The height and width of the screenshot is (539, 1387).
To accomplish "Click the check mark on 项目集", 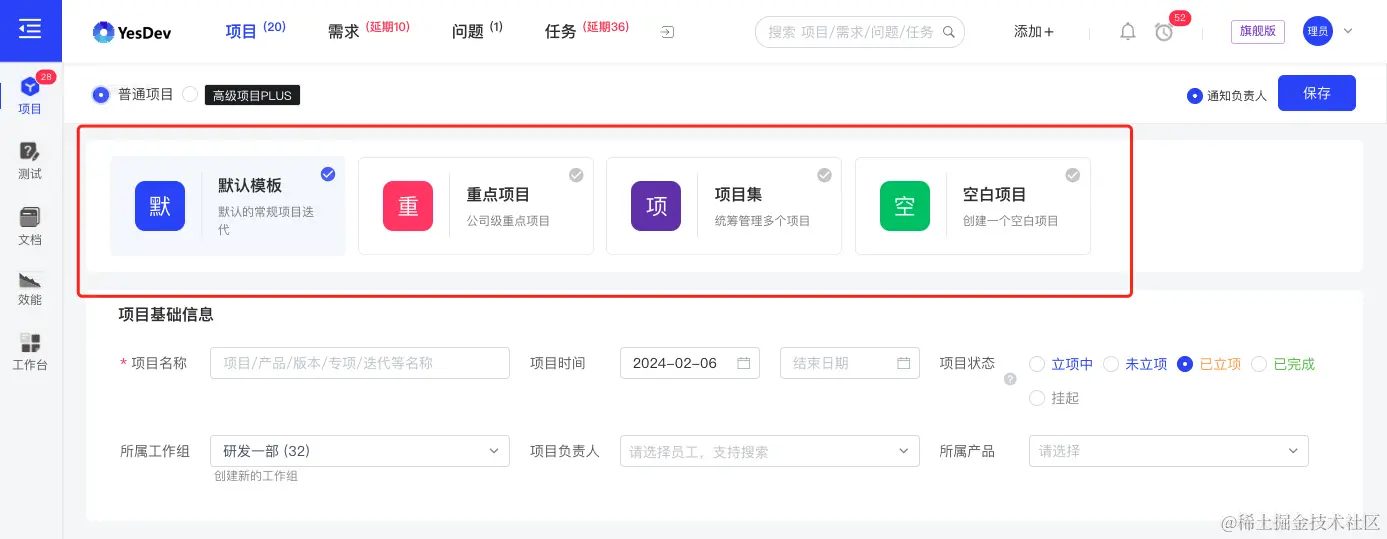I will (x=824, y=174).
